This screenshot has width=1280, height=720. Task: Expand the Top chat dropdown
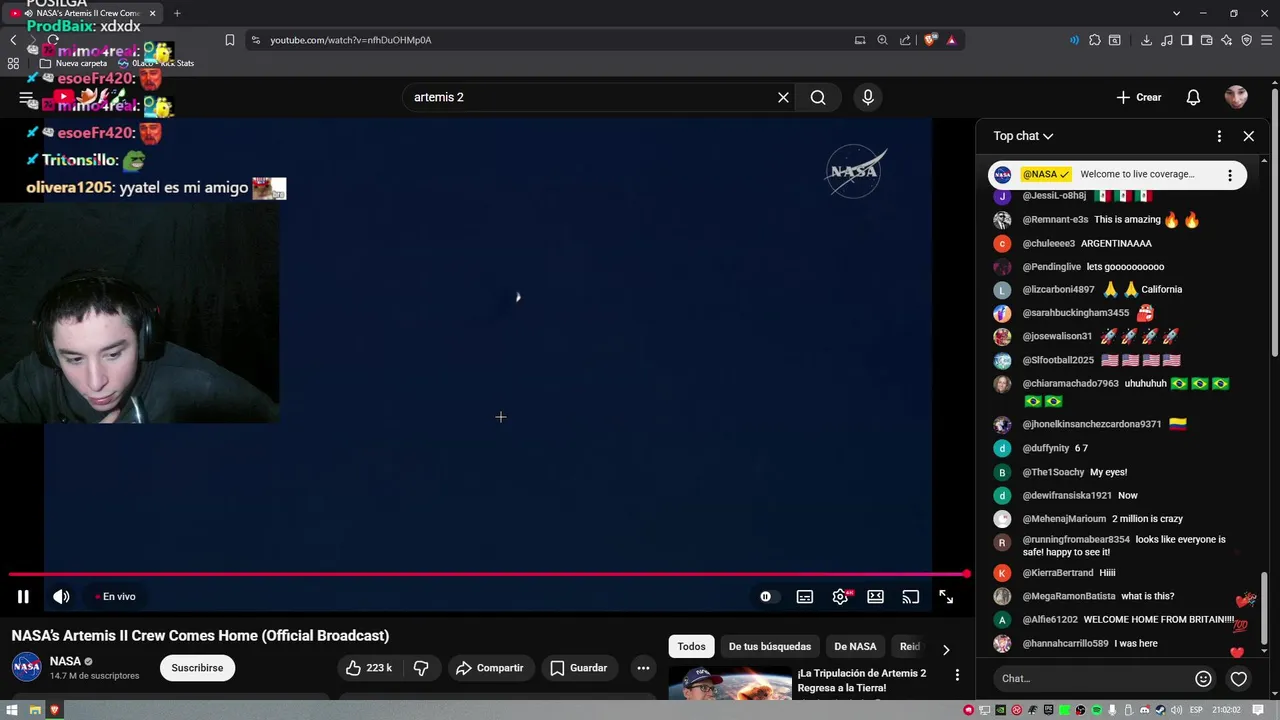pos(1023,136)
